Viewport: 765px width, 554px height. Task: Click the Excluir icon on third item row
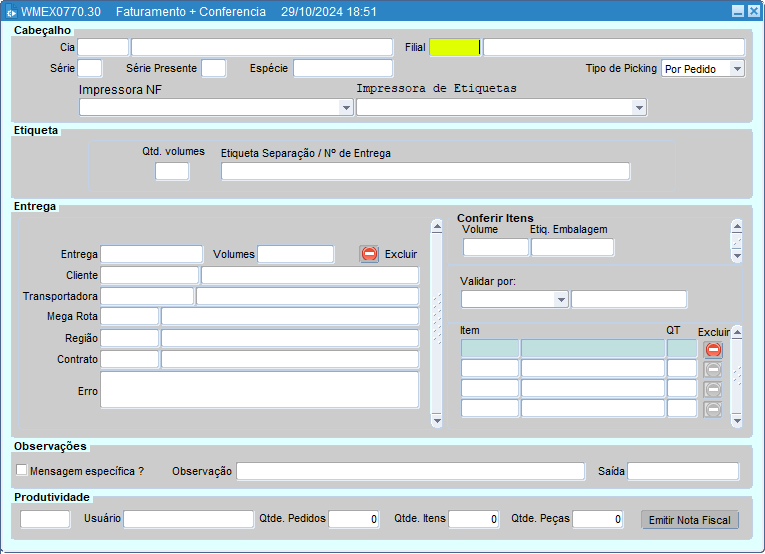pyautogui.click(x=713, y=389)
